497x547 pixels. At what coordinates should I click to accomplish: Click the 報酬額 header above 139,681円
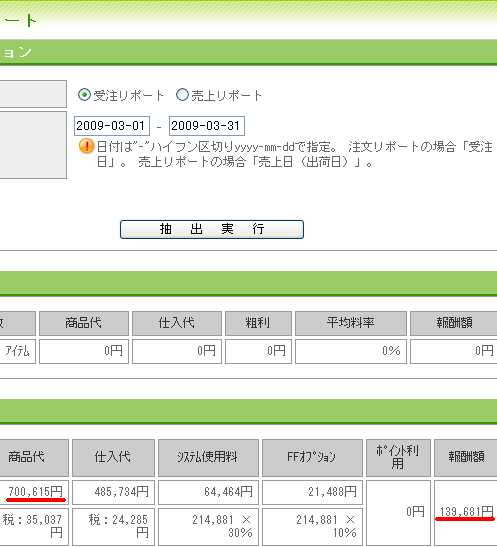click(466, 458)
